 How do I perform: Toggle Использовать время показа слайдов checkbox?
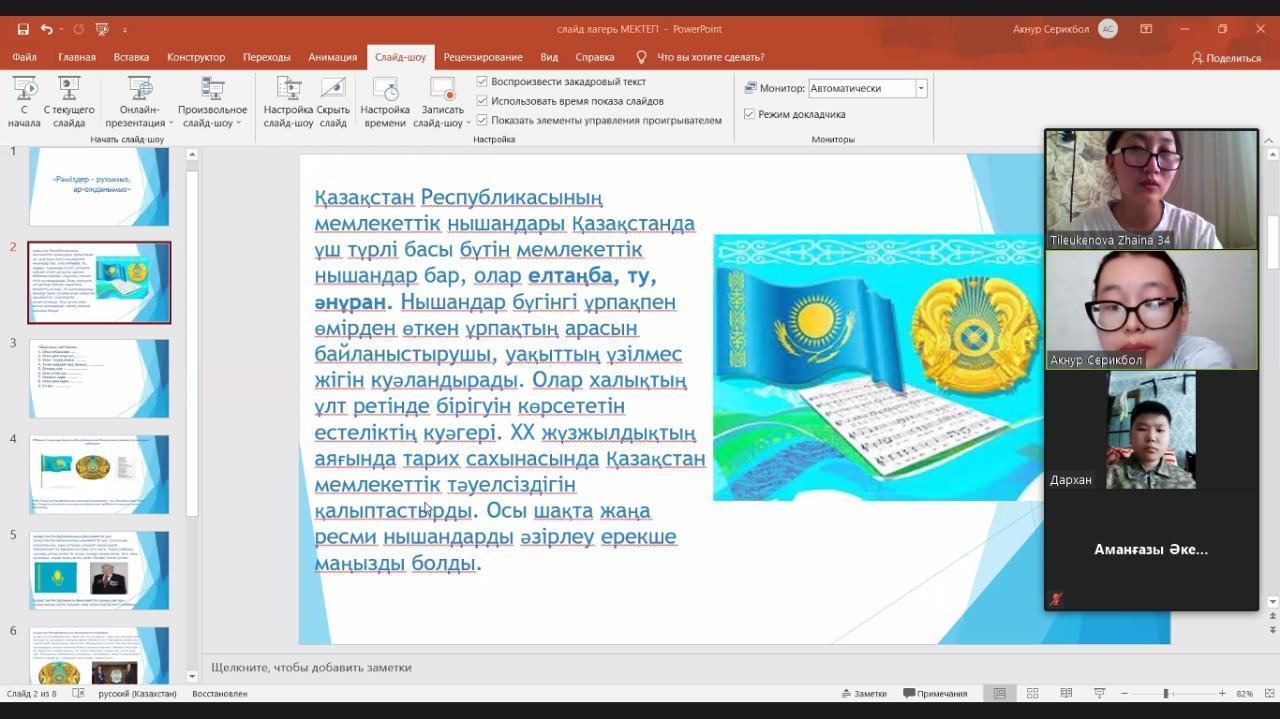click(x=482, y=100)
